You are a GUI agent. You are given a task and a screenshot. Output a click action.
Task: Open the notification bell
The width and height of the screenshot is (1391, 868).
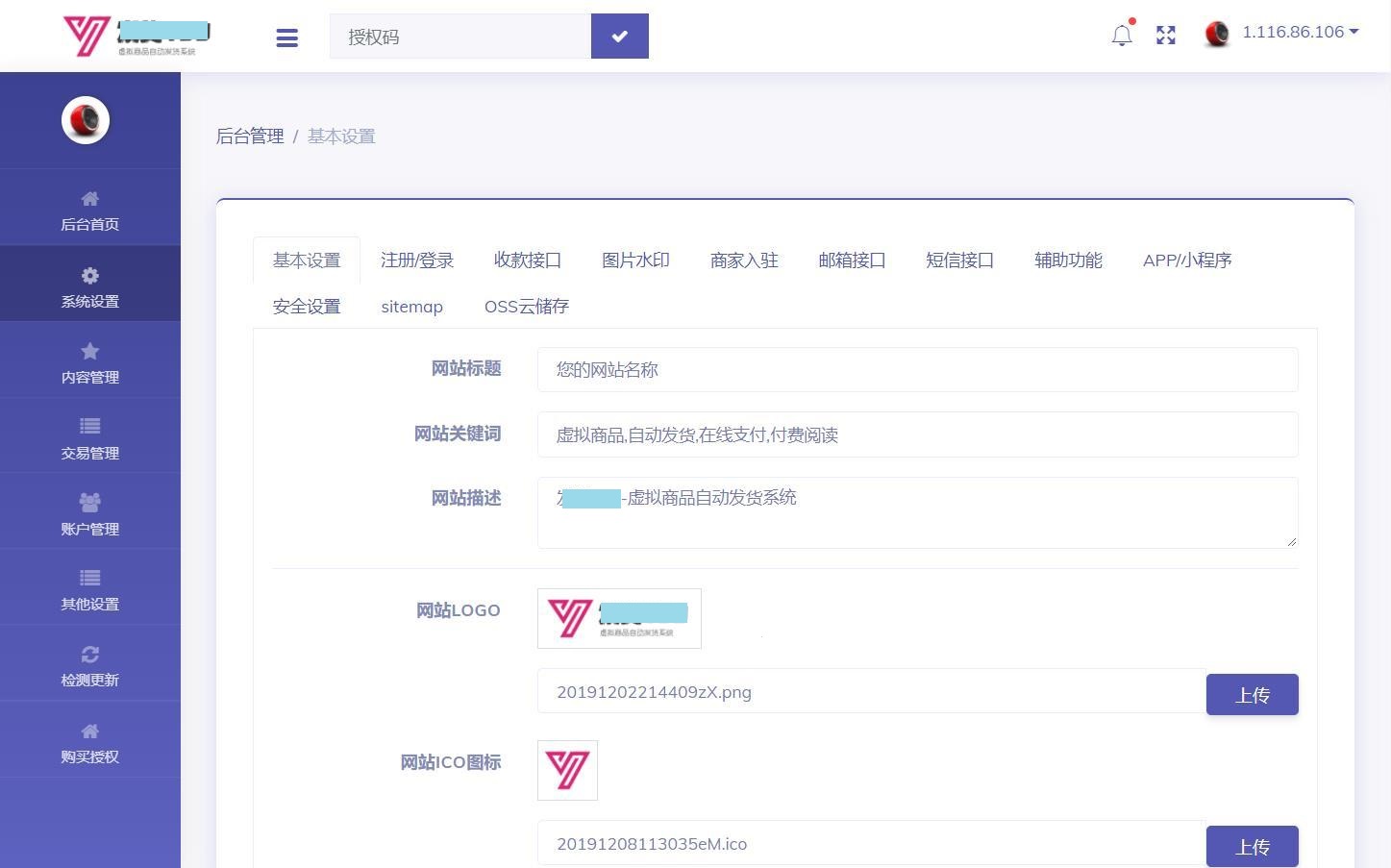click(1121, 36)
